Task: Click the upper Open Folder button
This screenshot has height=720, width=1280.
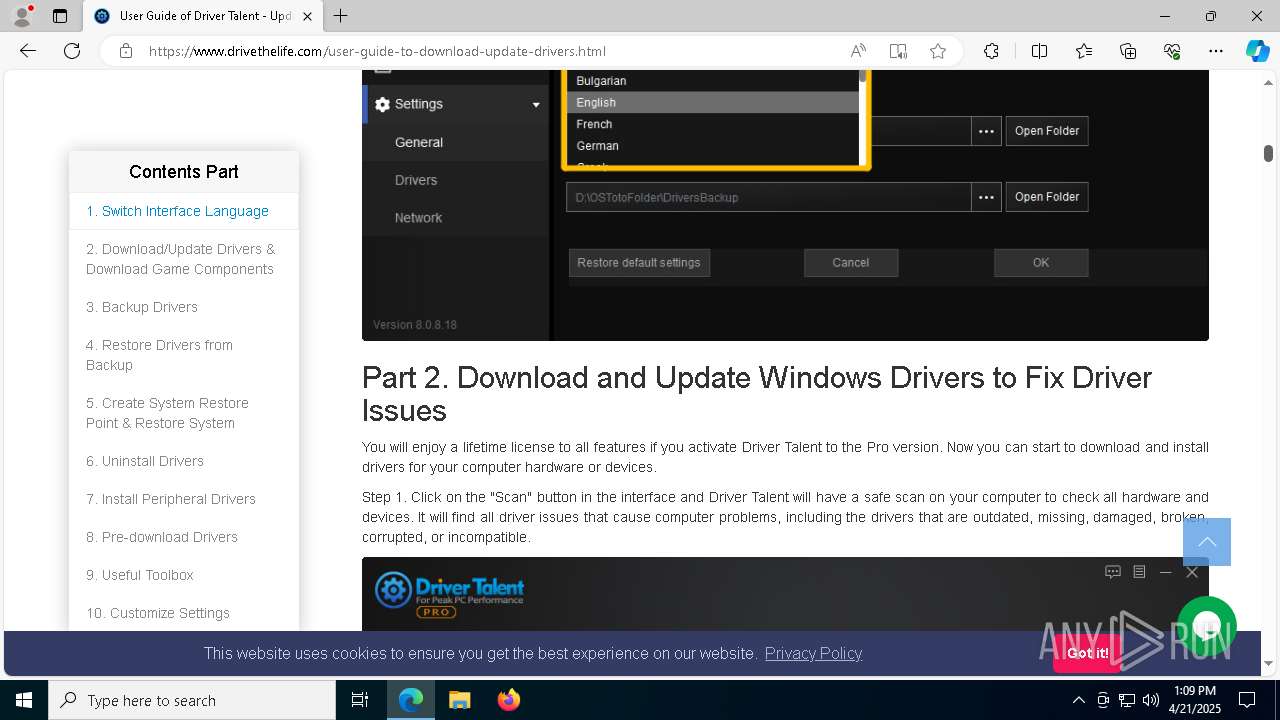Action: pyautogui.click(x=1047, y=131)
